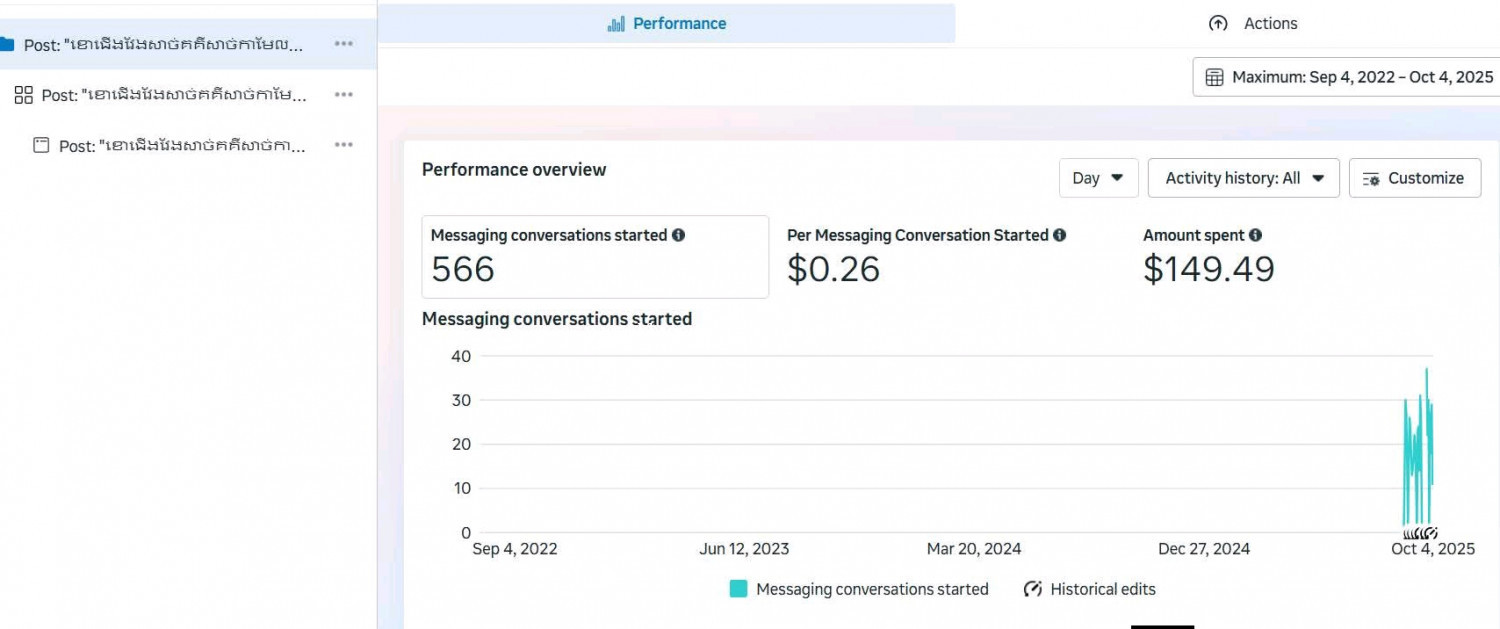Select the Messaging conversations started metric card
1500x629 pixels.
click(x=595, y=257)
